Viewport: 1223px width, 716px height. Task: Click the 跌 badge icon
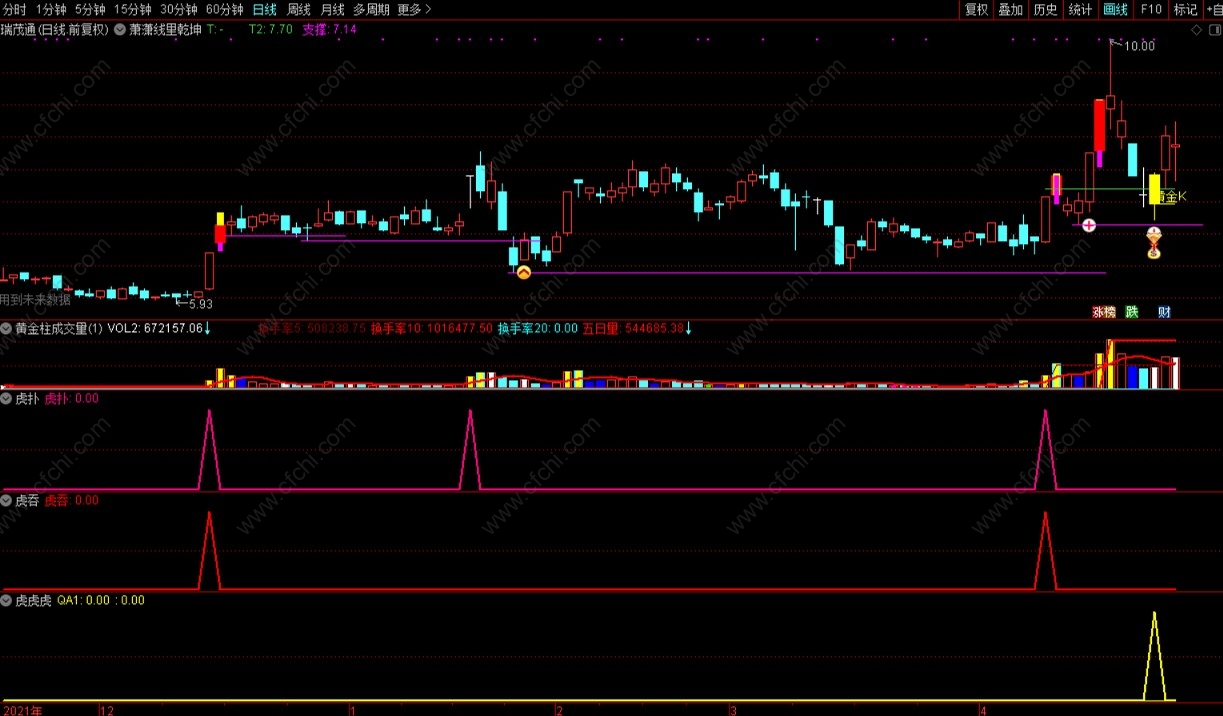pos(1132,312)
